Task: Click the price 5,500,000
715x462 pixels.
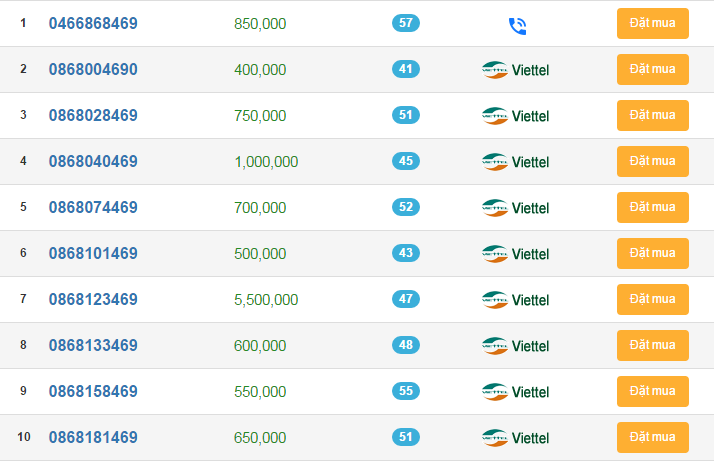Action: (x=266, y=300)
